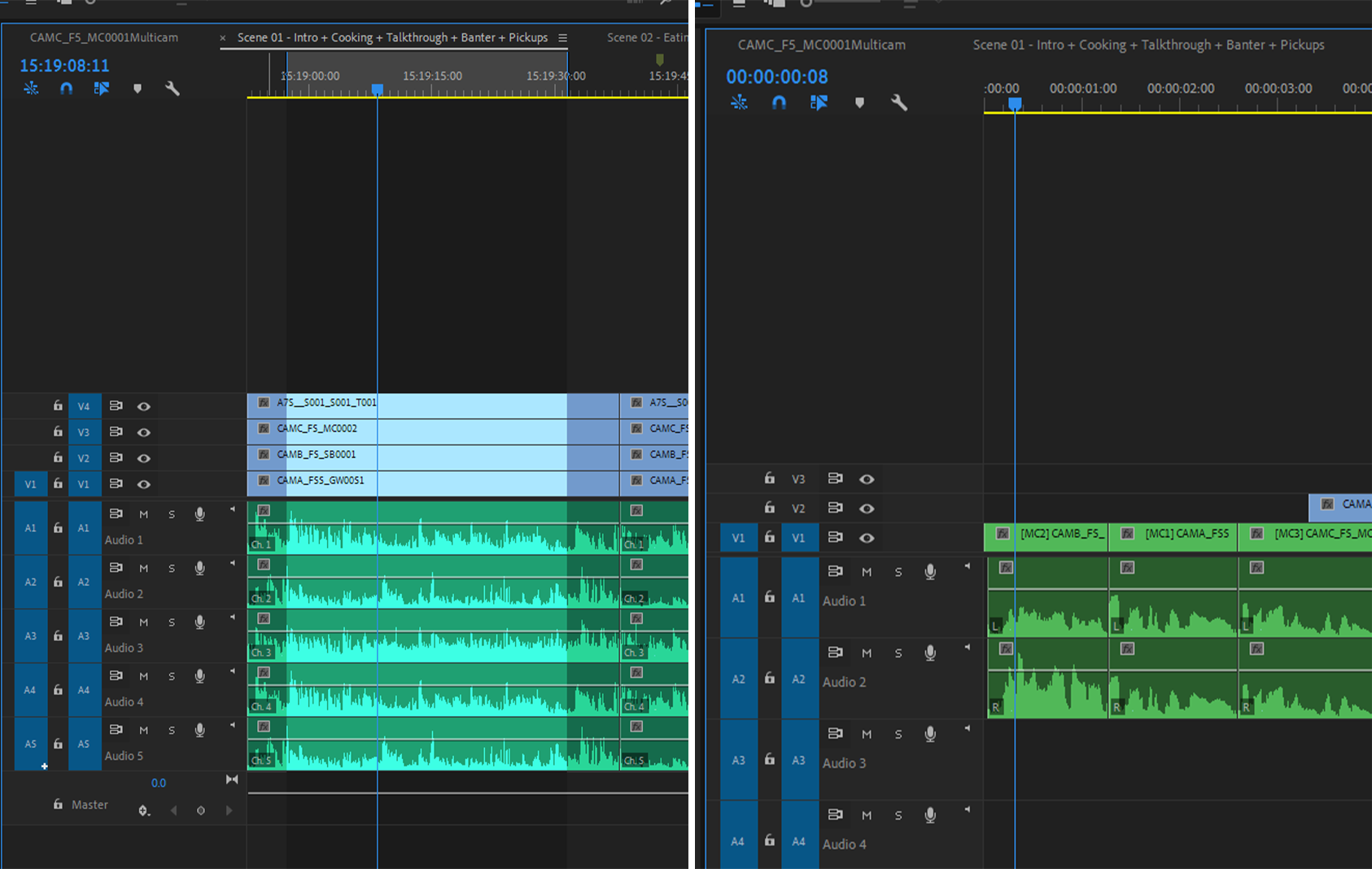Select the Scene 02 - Eating sequence tab
The image size is (1372, 869).
647,37
